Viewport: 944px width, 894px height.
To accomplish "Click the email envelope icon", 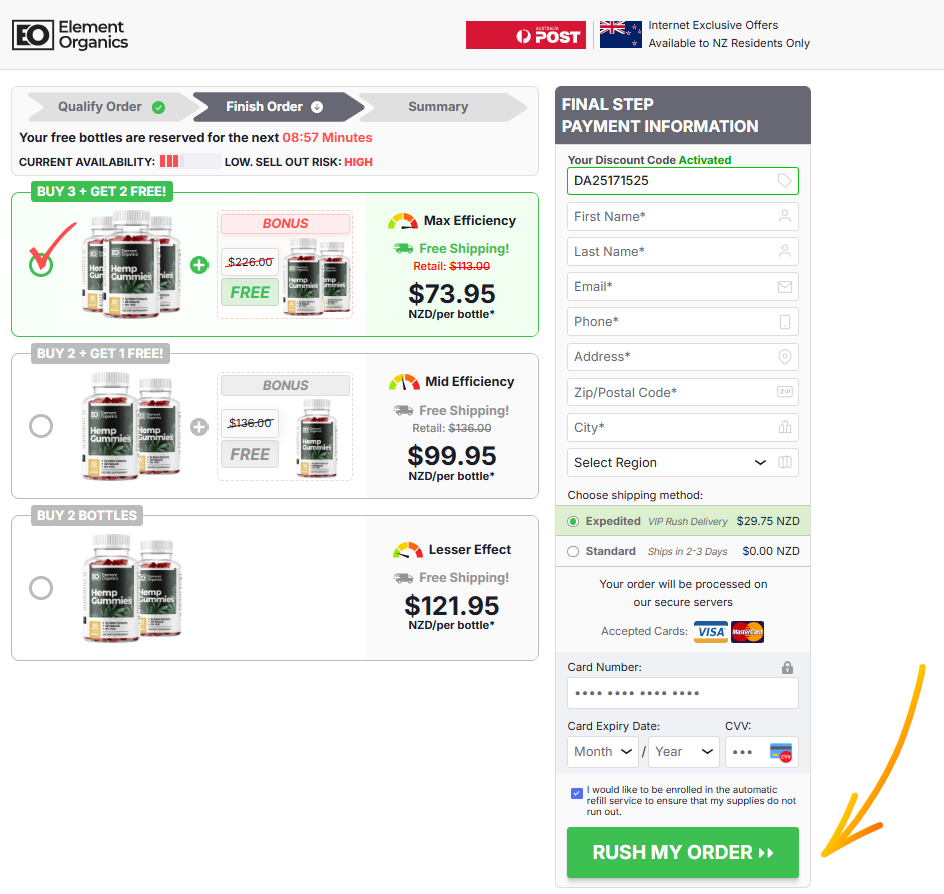I will [x=784, y=287].
